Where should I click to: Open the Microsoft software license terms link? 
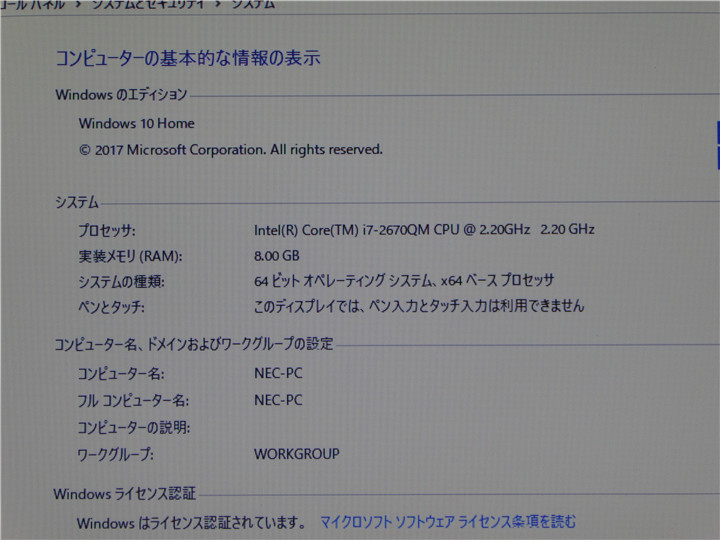(448, 522)
